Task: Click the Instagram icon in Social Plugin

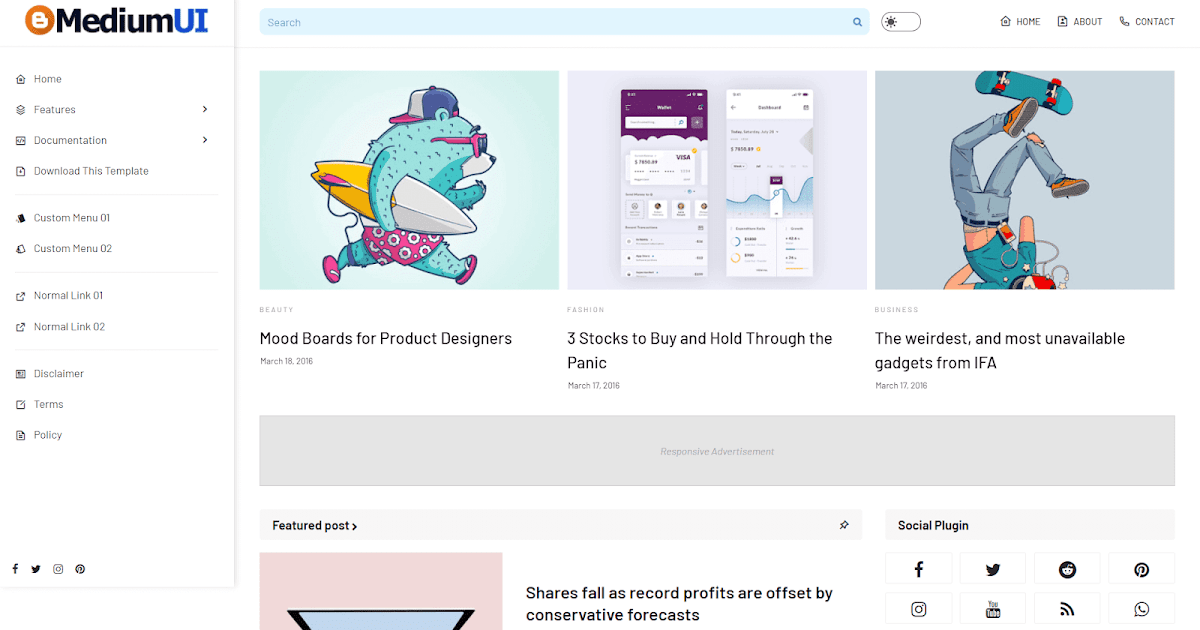Action: click(x=918, y=608)
